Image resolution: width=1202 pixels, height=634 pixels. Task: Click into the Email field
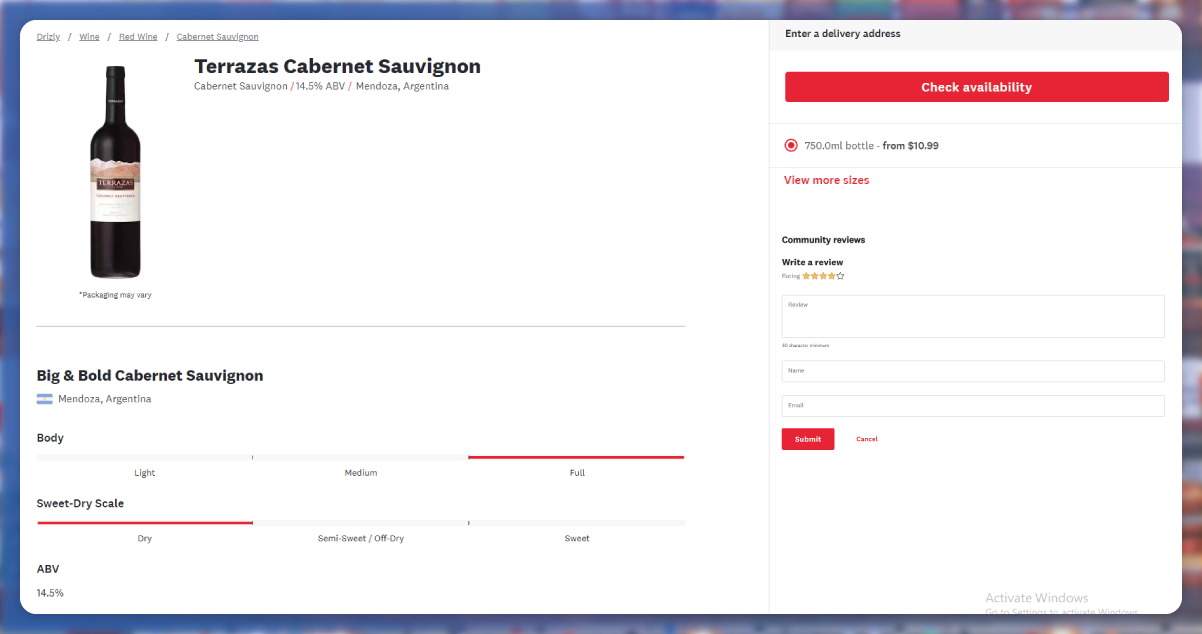point(973,406)
